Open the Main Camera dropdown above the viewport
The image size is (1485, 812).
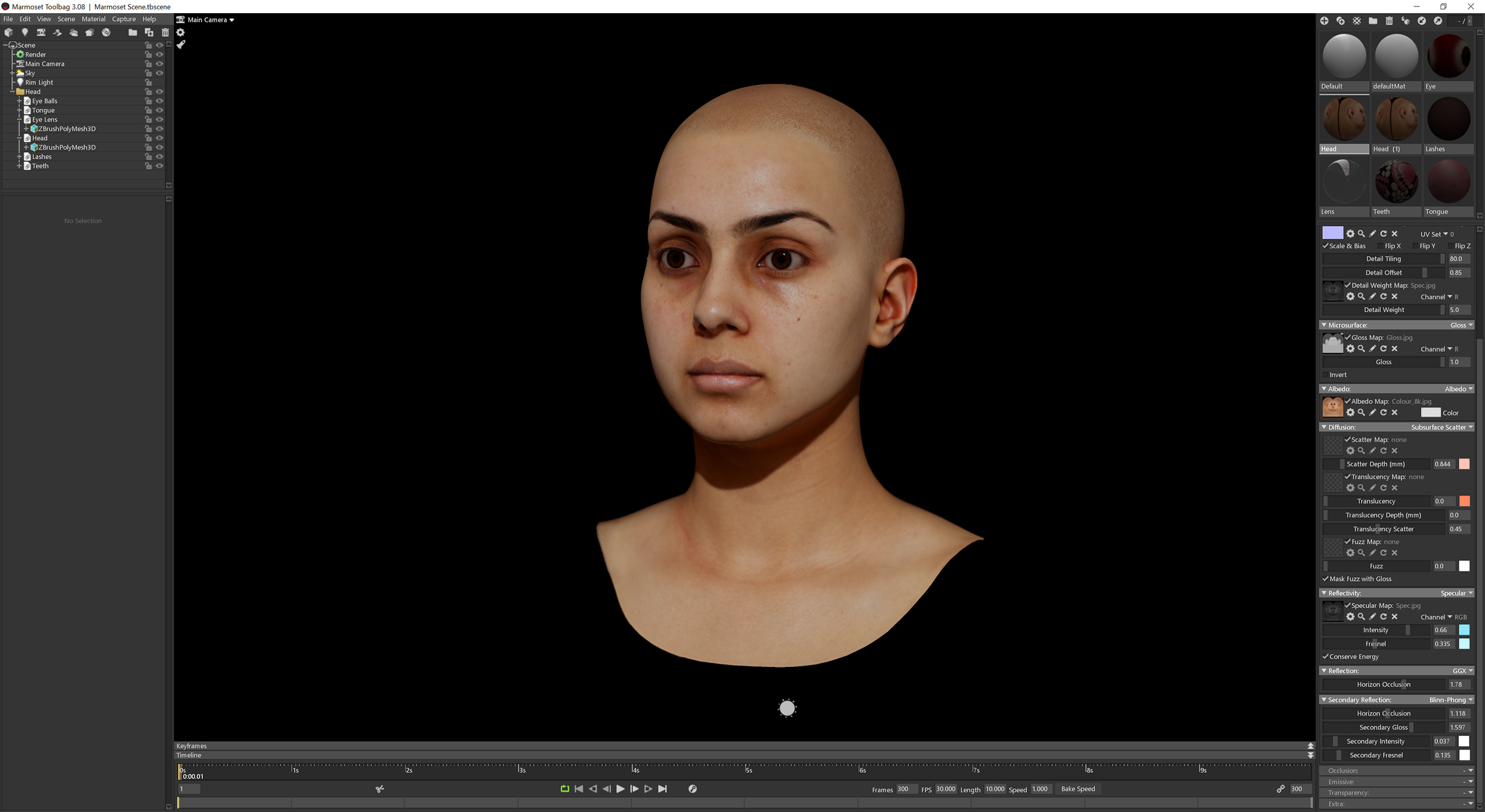click(x=205, y=20)
